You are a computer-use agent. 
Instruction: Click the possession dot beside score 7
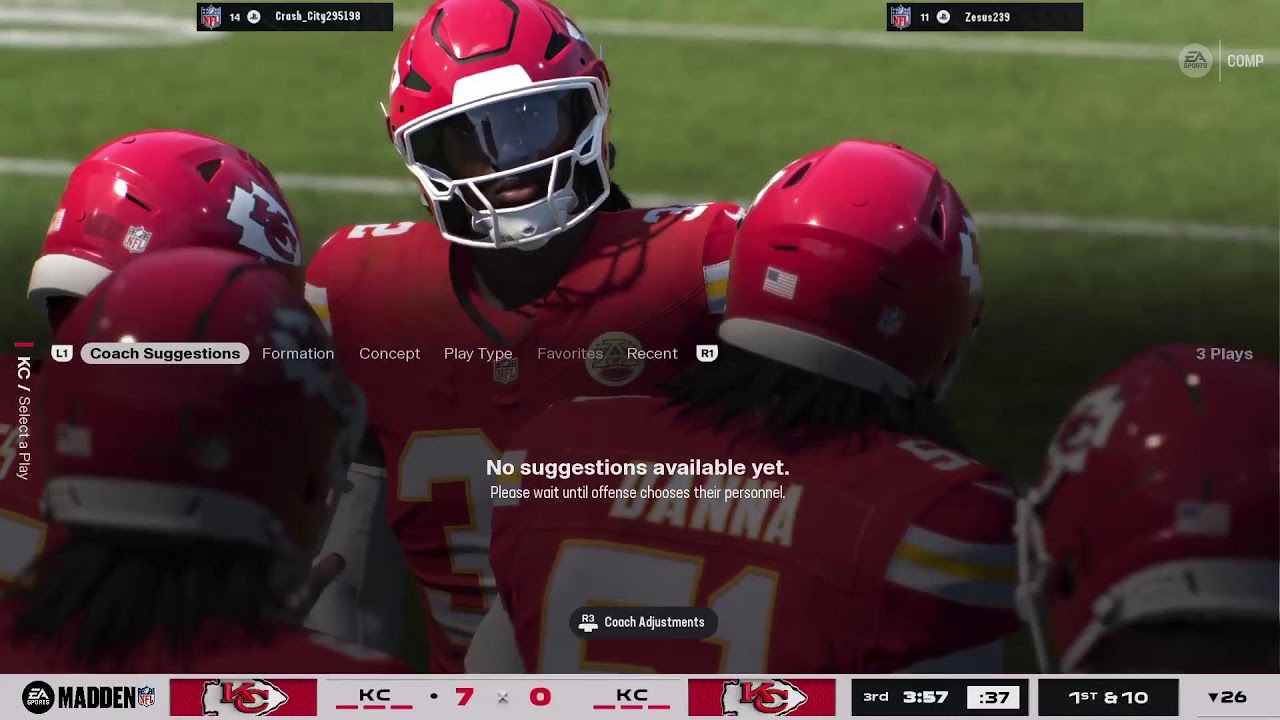pos(434,696)
